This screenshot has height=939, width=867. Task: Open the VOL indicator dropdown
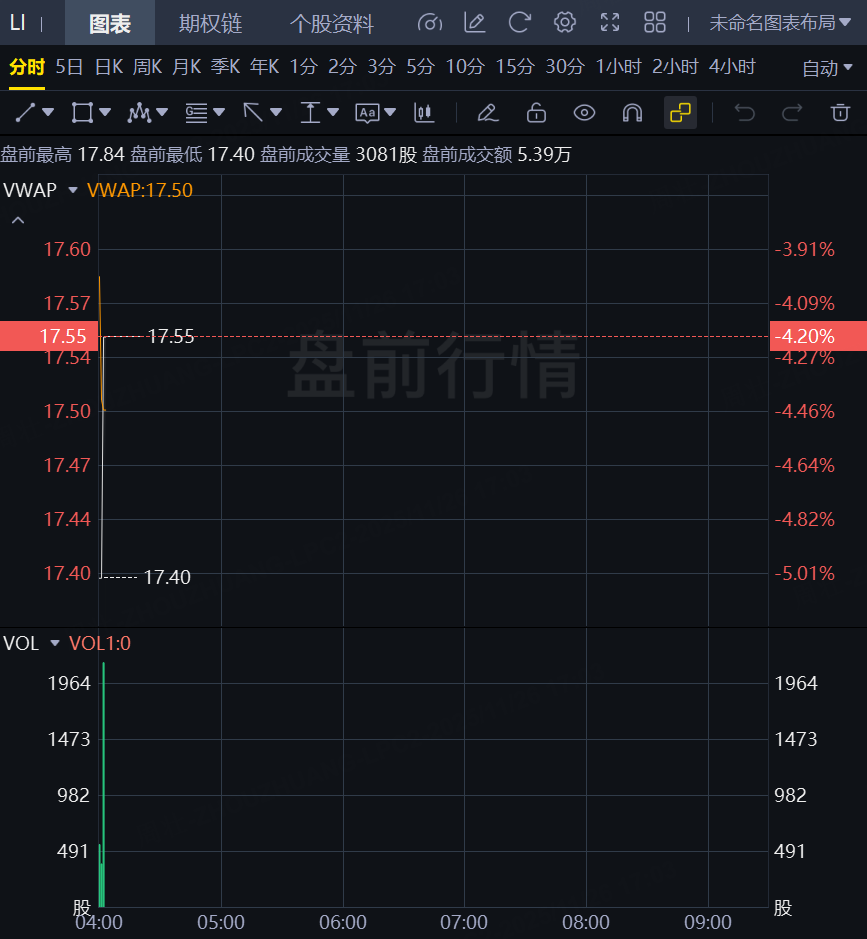55,644
